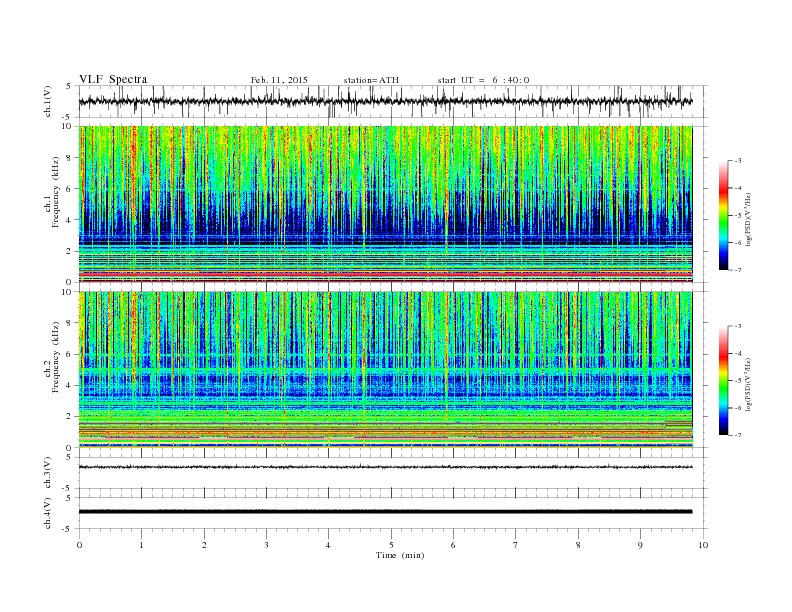Select the "ch.3(V)" axis label
The height and width of the screenshot is (612, 792).
click(48, 473)
